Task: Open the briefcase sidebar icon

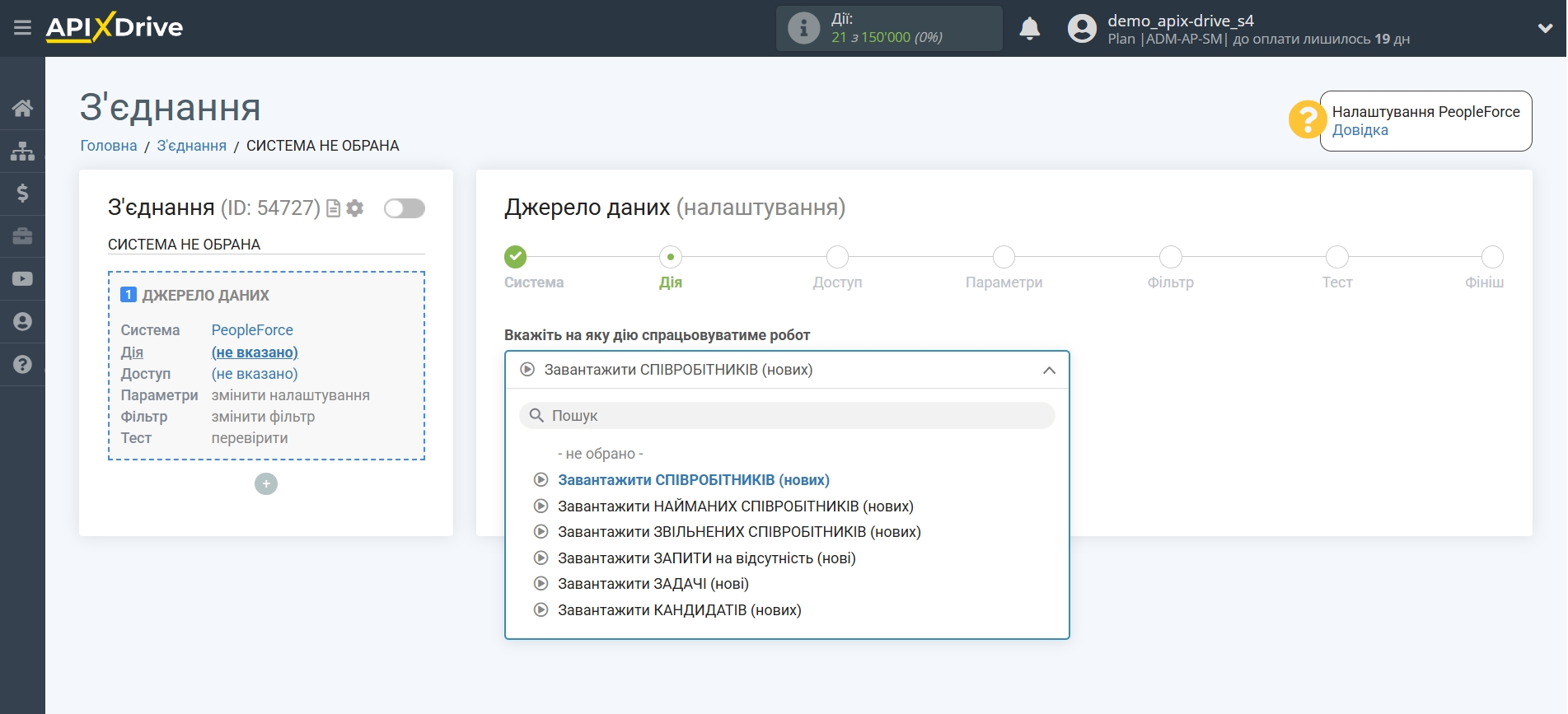Action: [x=22, y=236]
